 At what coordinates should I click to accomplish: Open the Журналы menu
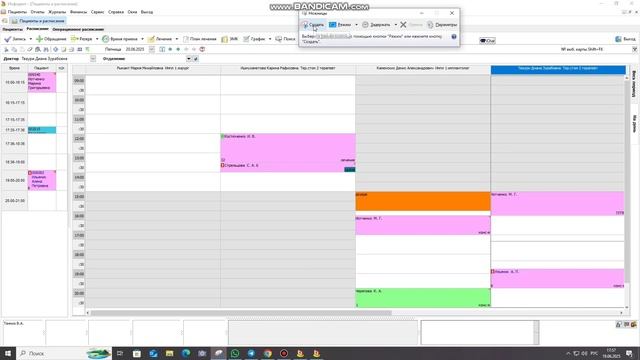pos(57,12)
